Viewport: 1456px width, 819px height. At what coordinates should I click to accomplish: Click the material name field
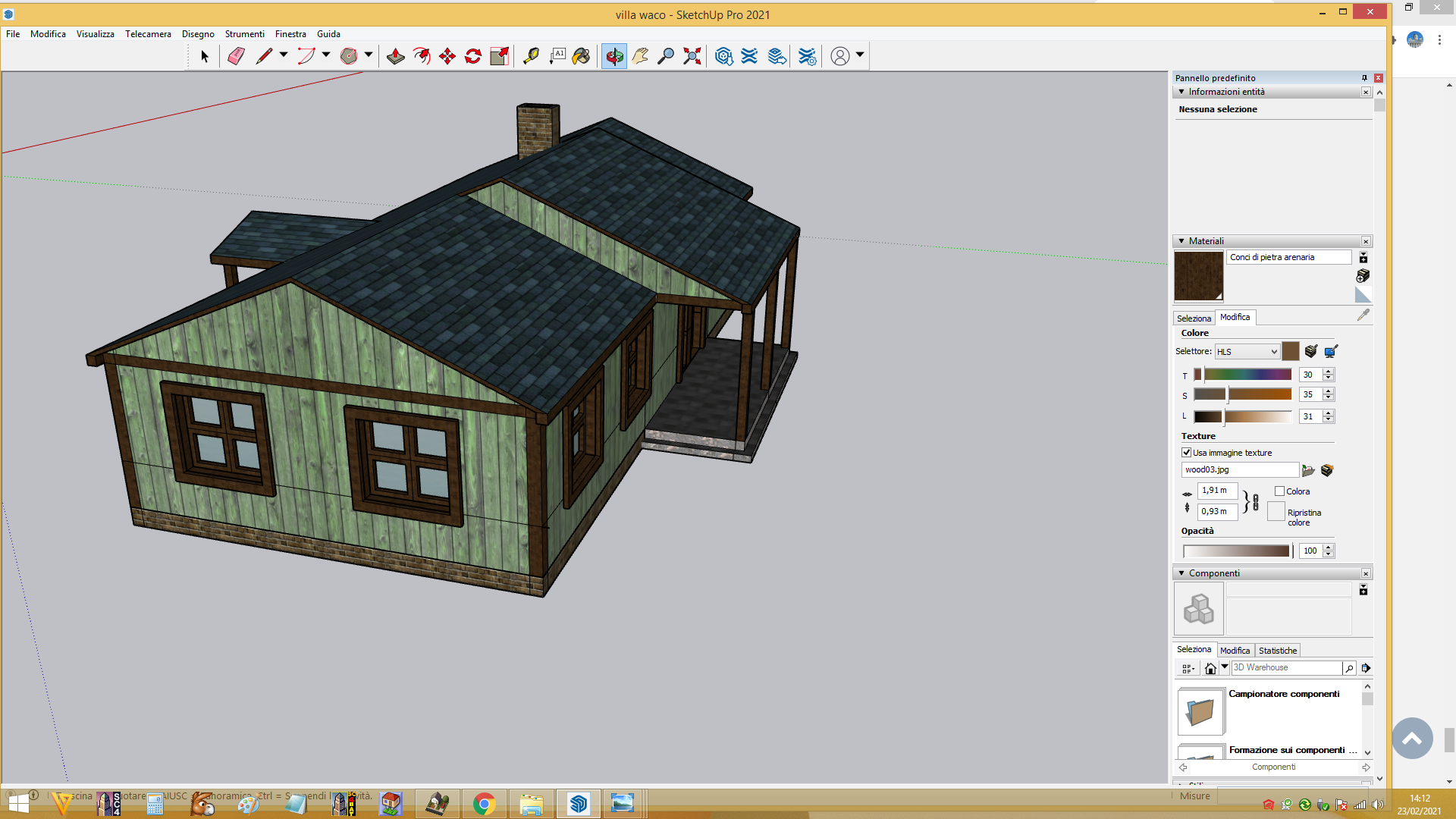pyautogui.click(x=1288, y=258)
